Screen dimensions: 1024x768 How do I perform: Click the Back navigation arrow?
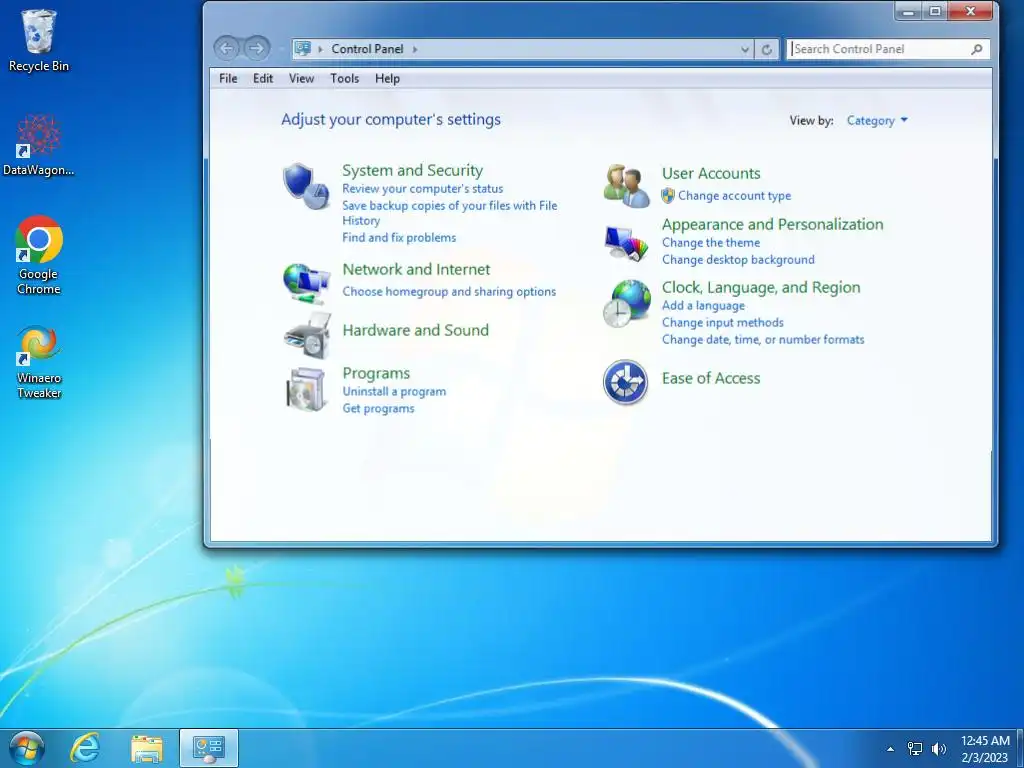[x=227, y=48]
